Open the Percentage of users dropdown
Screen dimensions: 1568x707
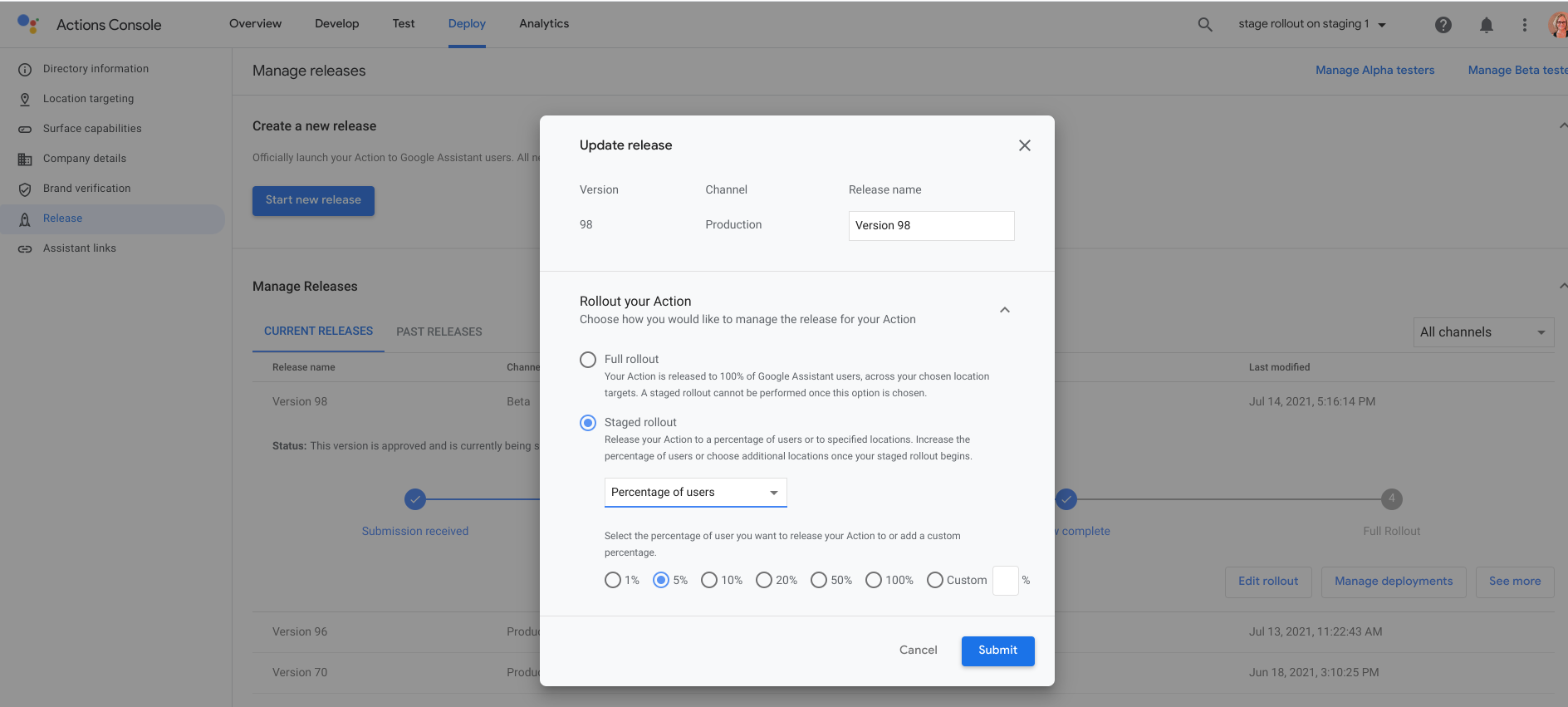click(x=695, y=493)
